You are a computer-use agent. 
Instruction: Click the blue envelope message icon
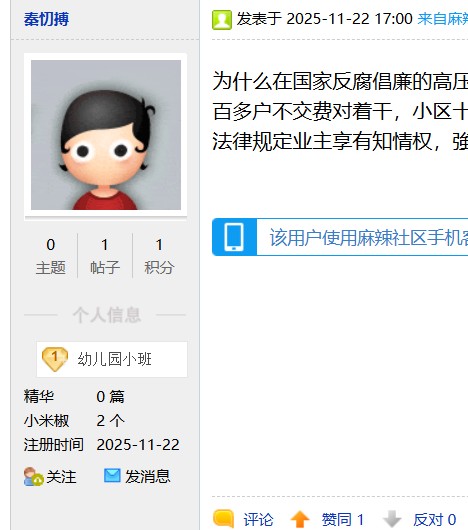(x=112, y=476)
